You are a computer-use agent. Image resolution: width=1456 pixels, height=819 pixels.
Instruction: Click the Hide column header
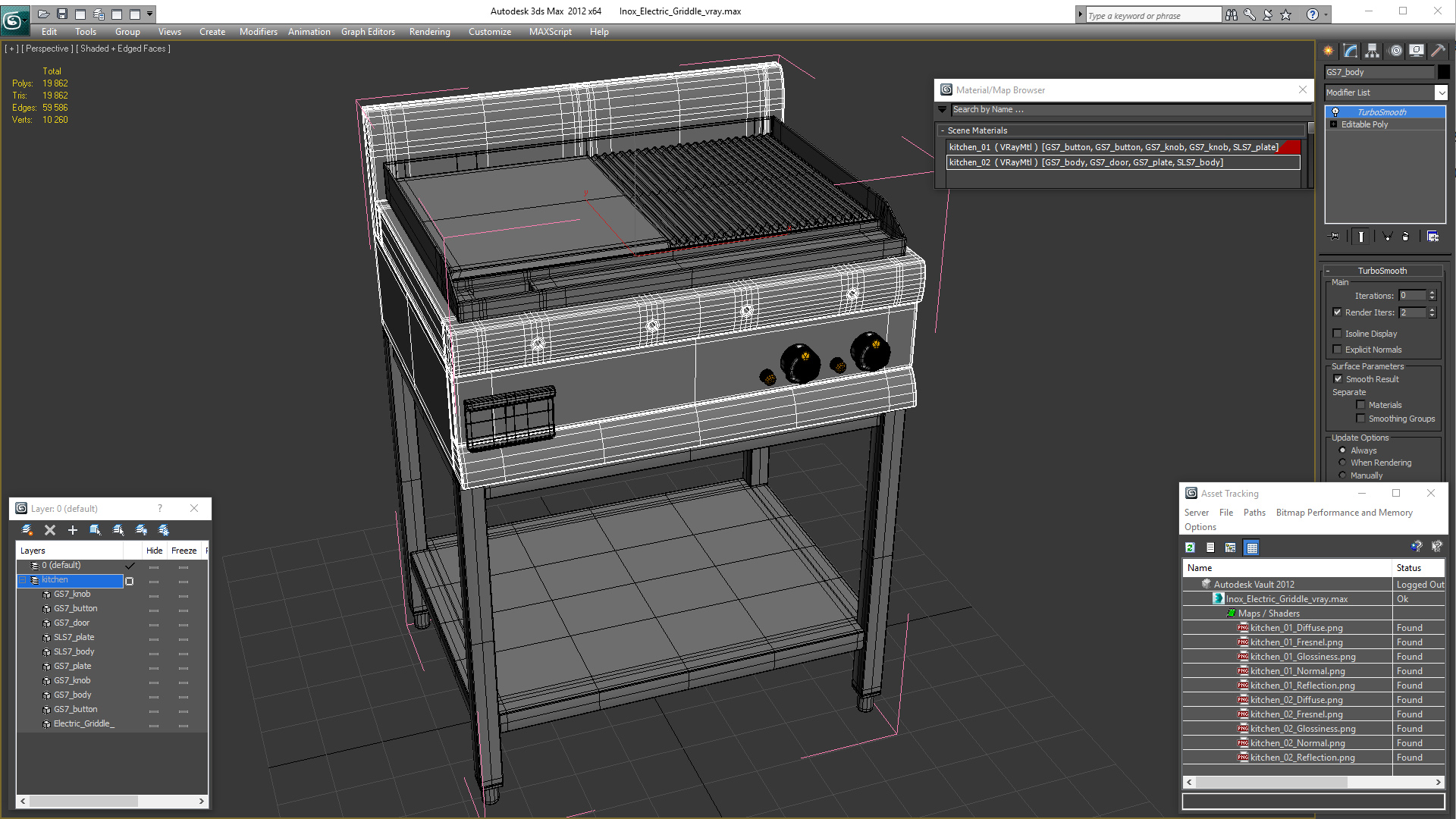pyautogui.click(x=154, y=551)
